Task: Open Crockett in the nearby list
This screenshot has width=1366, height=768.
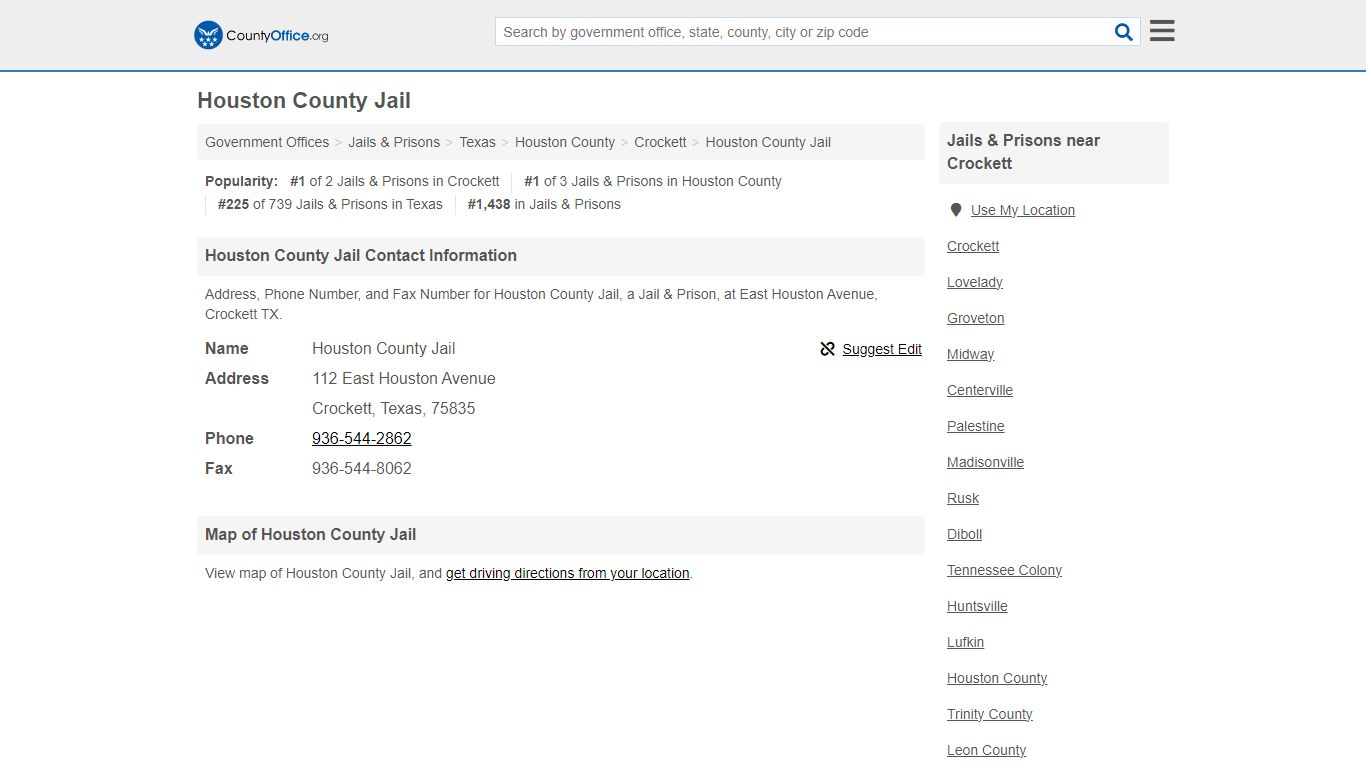Action: [x=973, y=246]
